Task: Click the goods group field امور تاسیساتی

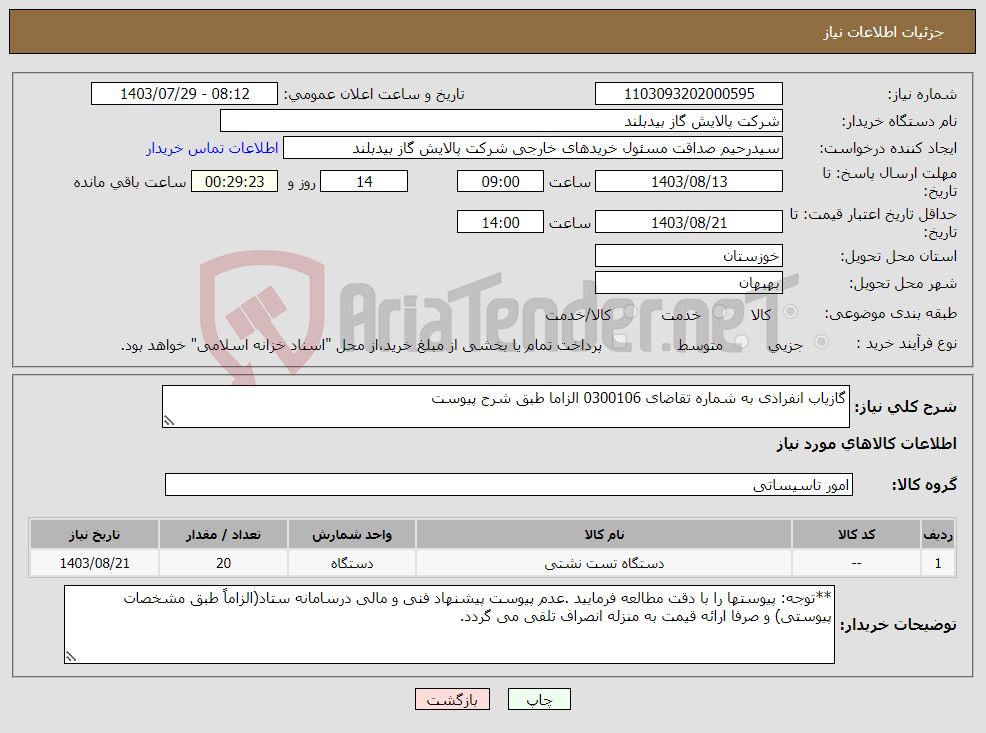Action: pos(509,485)
